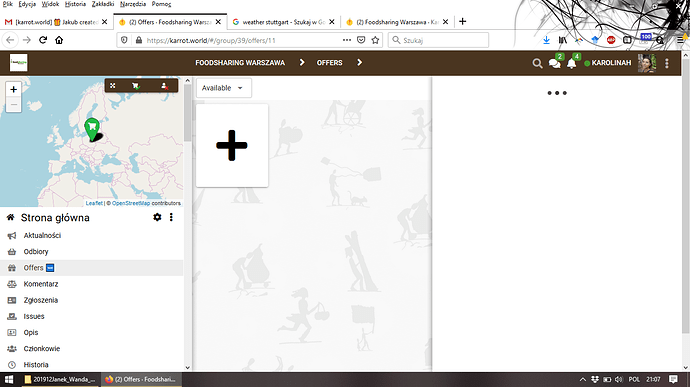Viewport: 690px width, 387px height.
Task: Open the search magnifier in Karrot header
Action: pyautogui.click(x=537, y=63)
